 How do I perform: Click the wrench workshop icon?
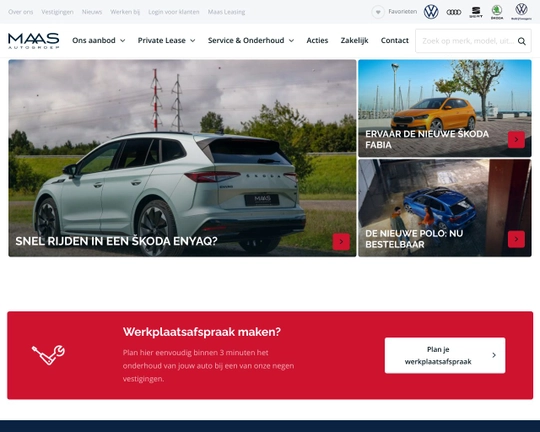pos(49,355)
